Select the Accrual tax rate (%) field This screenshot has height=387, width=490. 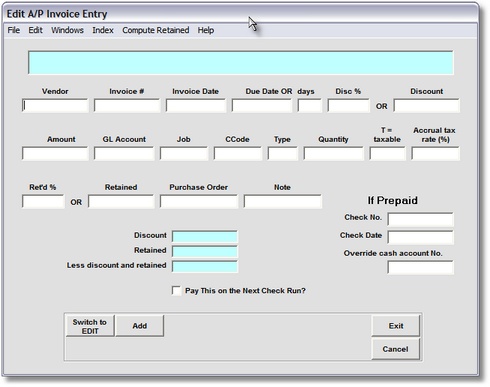pyautogui.click(x=435, y=154)
